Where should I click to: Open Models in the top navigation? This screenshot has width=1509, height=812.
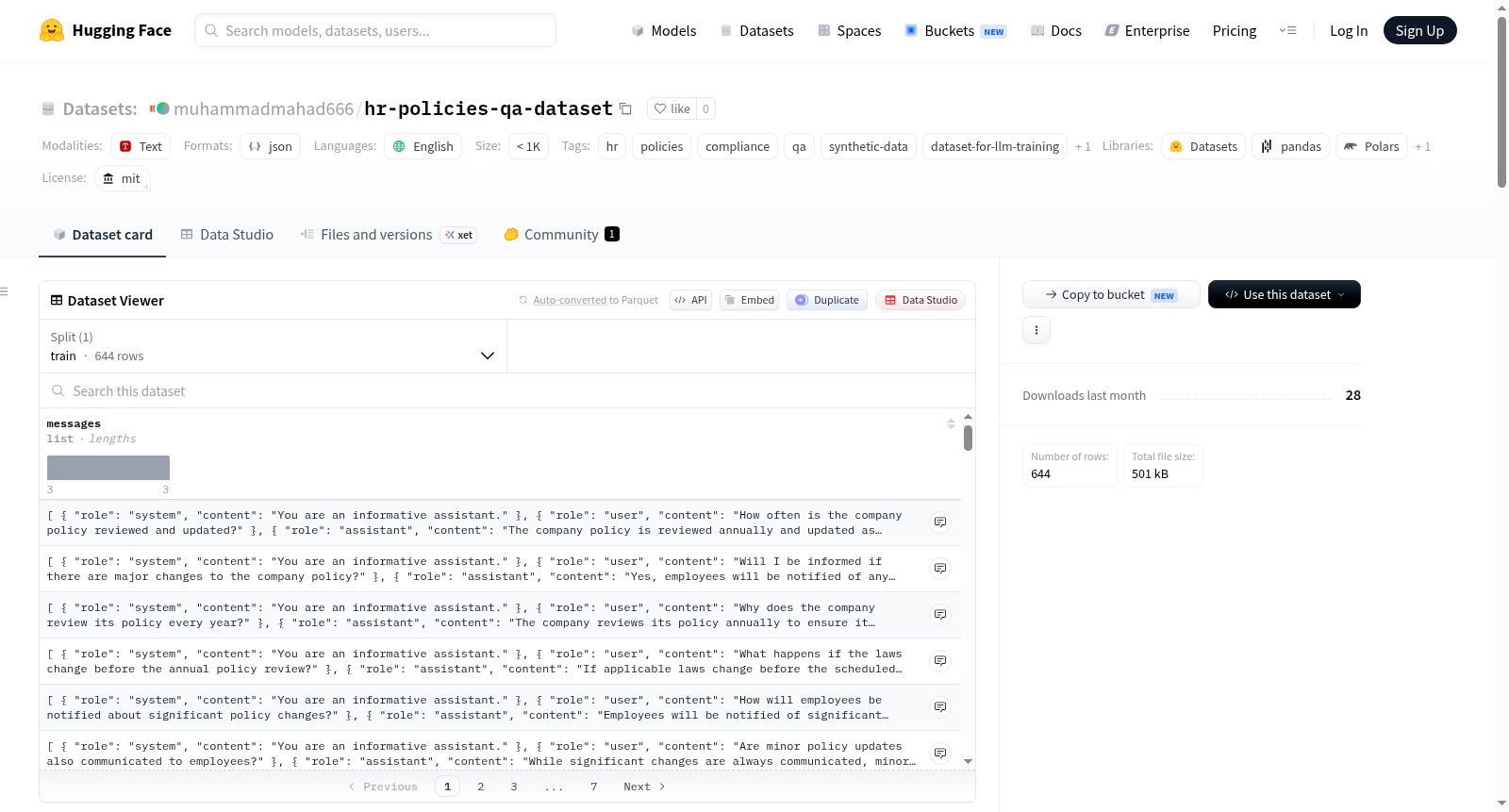pyautogui.click(x=664, y=31)
